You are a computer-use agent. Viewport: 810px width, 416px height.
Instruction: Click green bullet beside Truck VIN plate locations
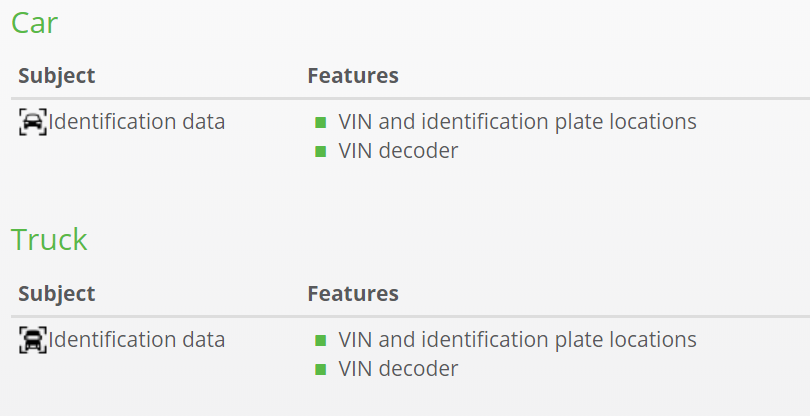point(321,341)
